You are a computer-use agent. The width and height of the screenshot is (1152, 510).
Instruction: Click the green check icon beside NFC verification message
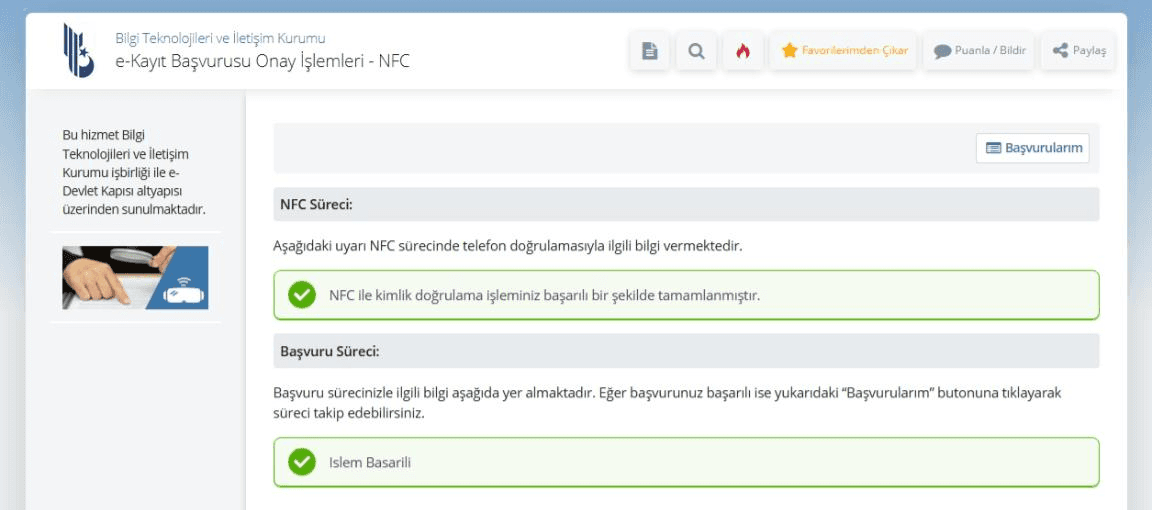click(301, 295)
